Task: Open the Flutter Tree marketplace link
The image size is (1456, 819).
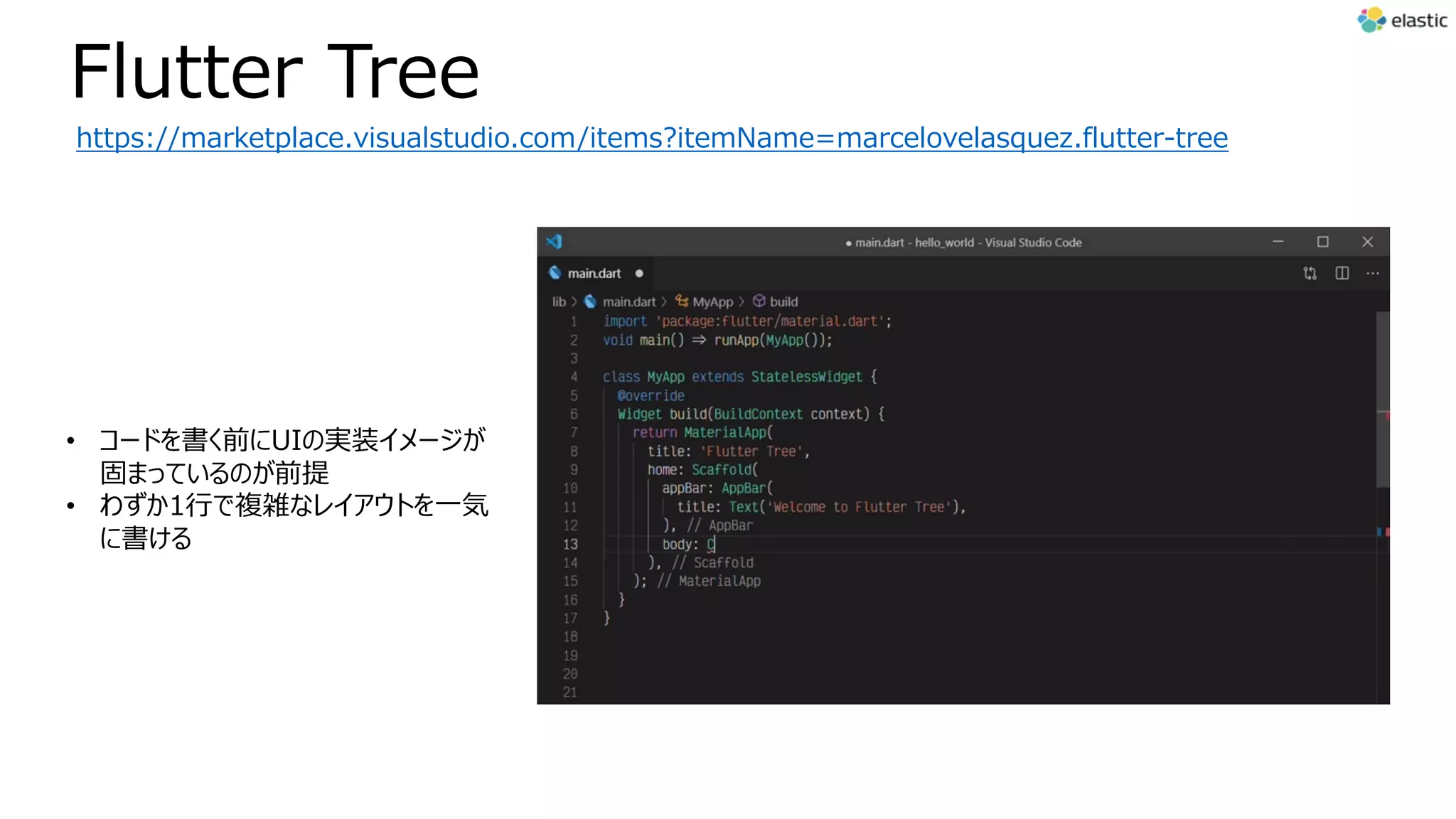Action: (652, 138)
